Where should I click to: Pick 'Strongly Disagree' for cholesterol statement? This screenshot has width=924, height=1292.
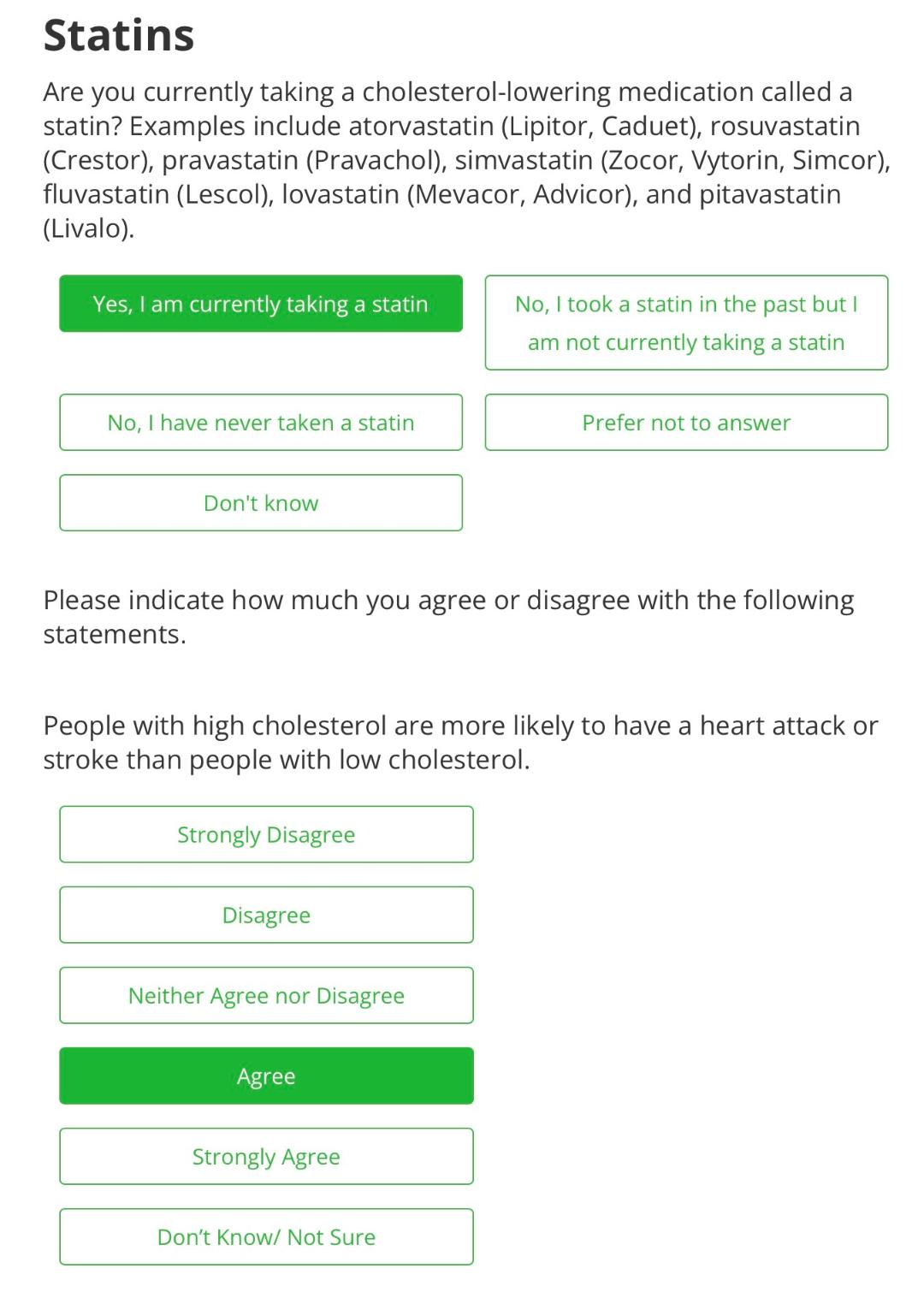click(x=266, y=834)
